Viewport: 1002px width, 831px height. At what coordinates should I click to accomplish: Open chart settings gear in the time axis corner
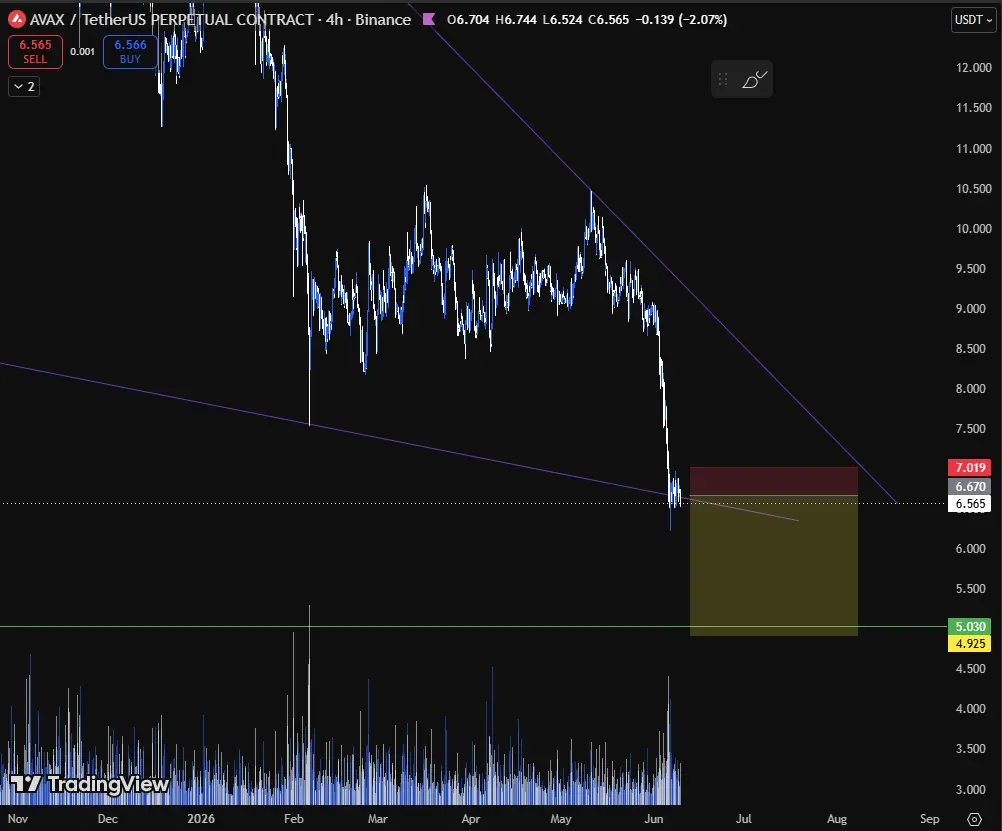point(975,819)
